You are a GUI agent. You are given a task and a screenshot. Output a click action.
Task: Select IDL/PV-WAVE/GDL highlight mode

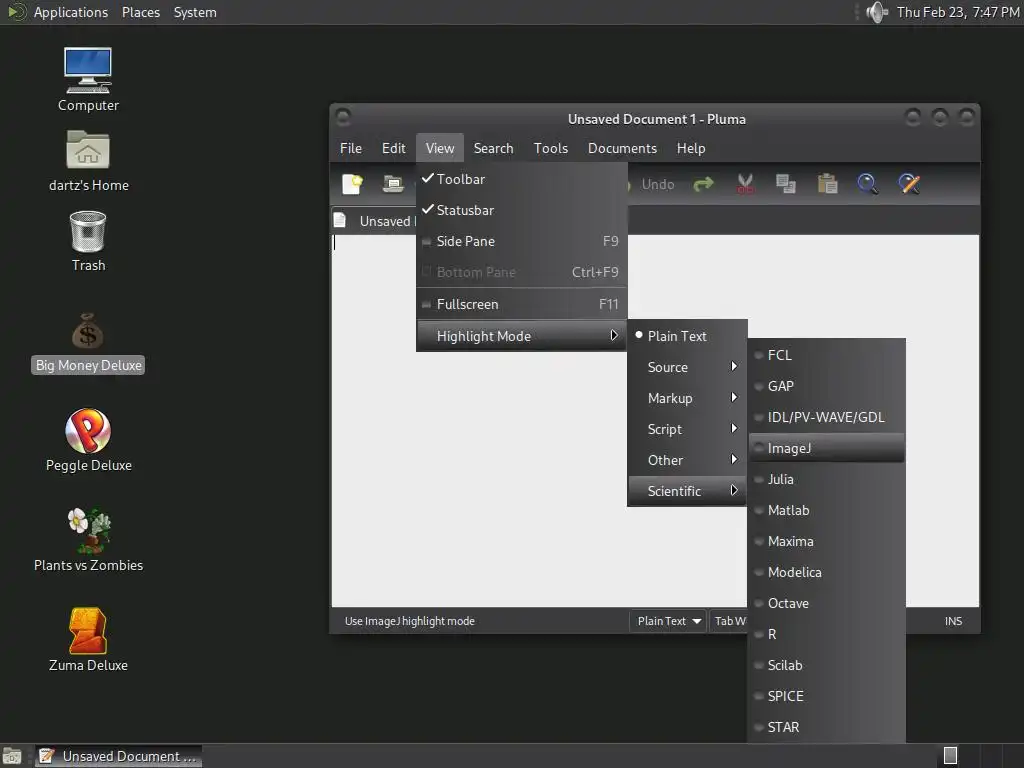coord(827,417)
